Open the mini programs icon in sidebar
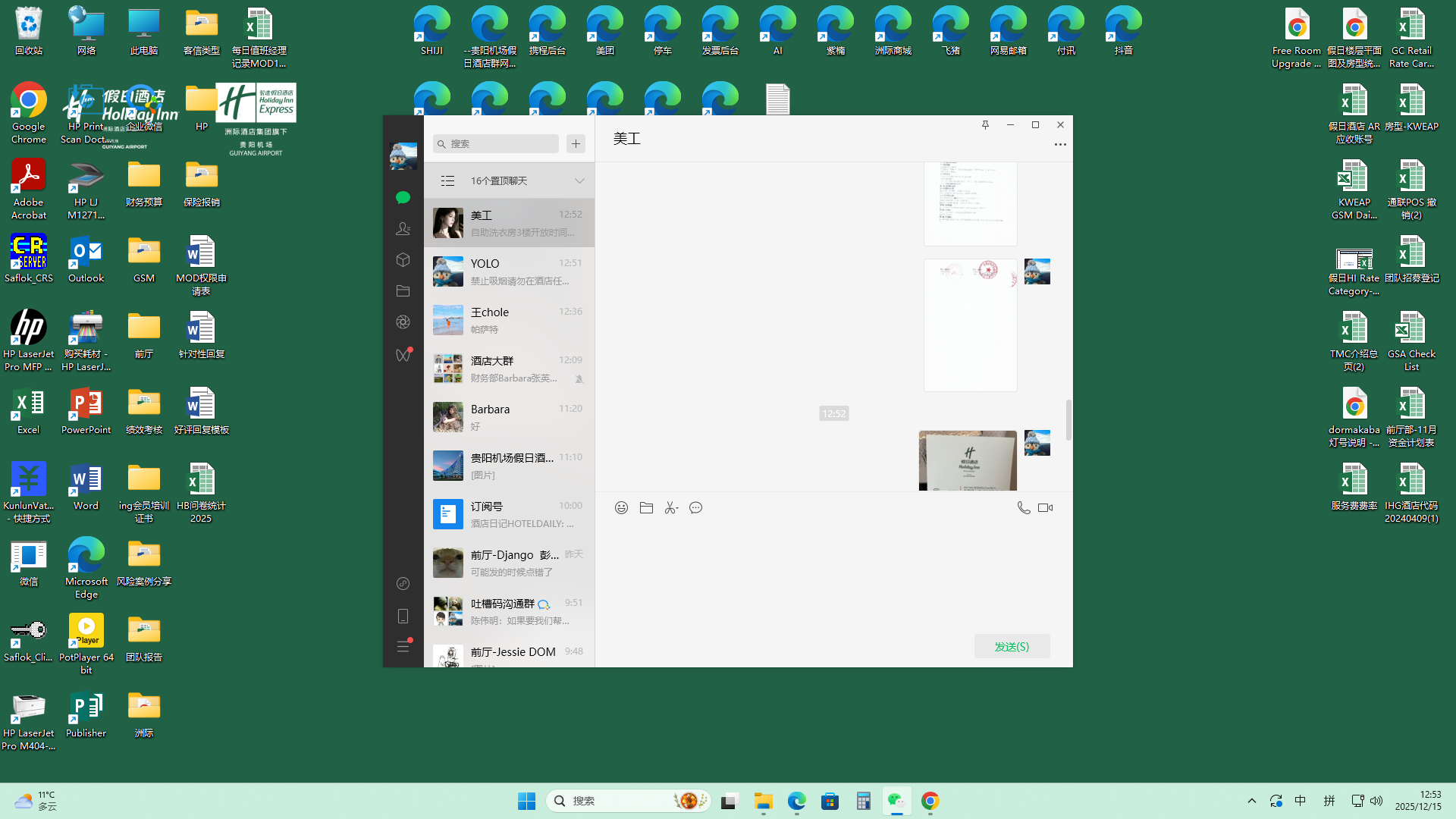The height and width of the screenshot is (819, 1456). 403,583
